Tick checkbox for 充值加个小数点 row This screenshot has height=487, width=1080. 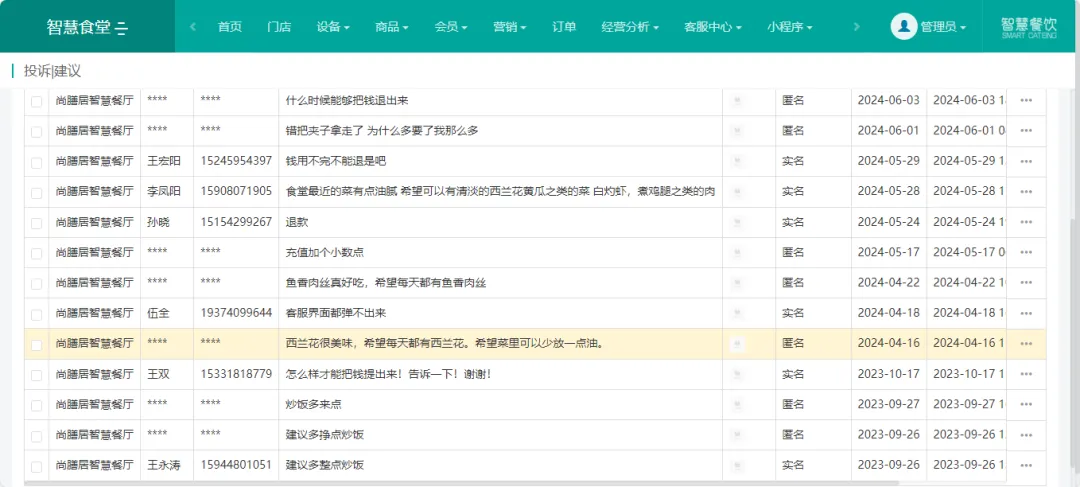37,253
